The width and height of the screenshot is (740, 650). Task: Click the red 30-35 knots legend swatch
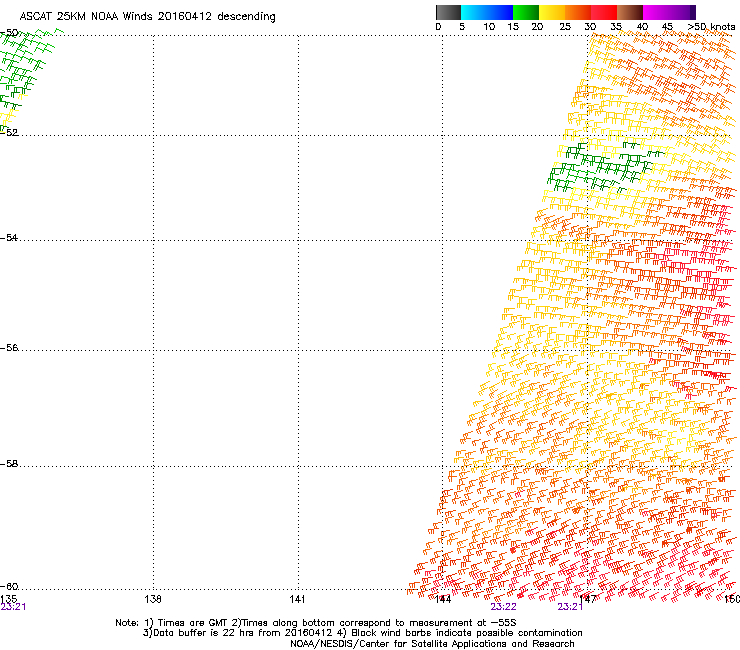604,12
